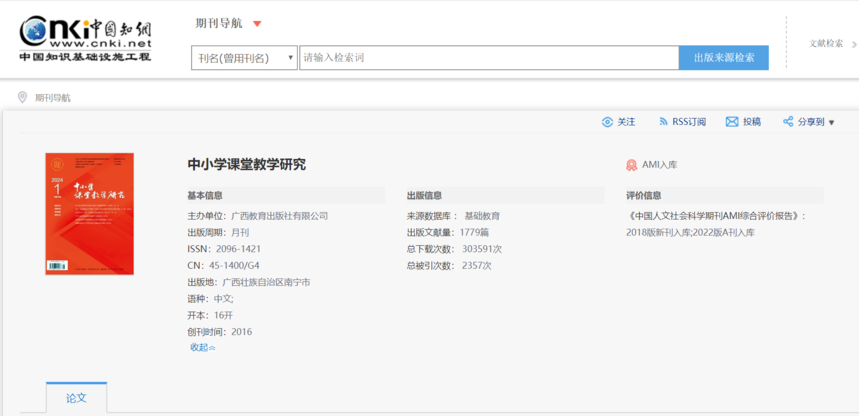Click the location pin icon beside 期刊导航
The height and width of the screenshot is (416, 859).
click(x=22, y=98)
